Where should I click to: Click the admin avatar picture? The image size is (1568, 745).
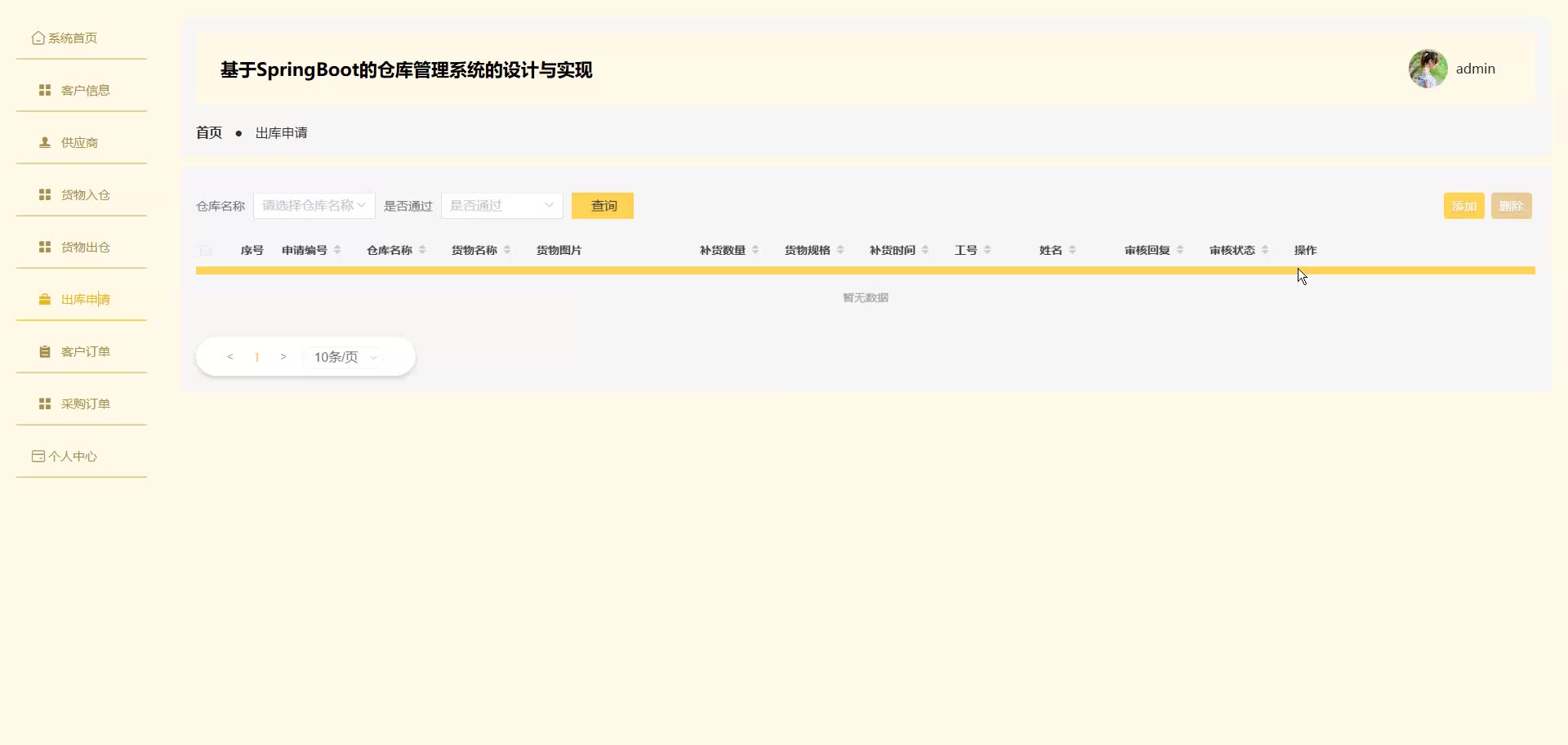point(1428,69)
